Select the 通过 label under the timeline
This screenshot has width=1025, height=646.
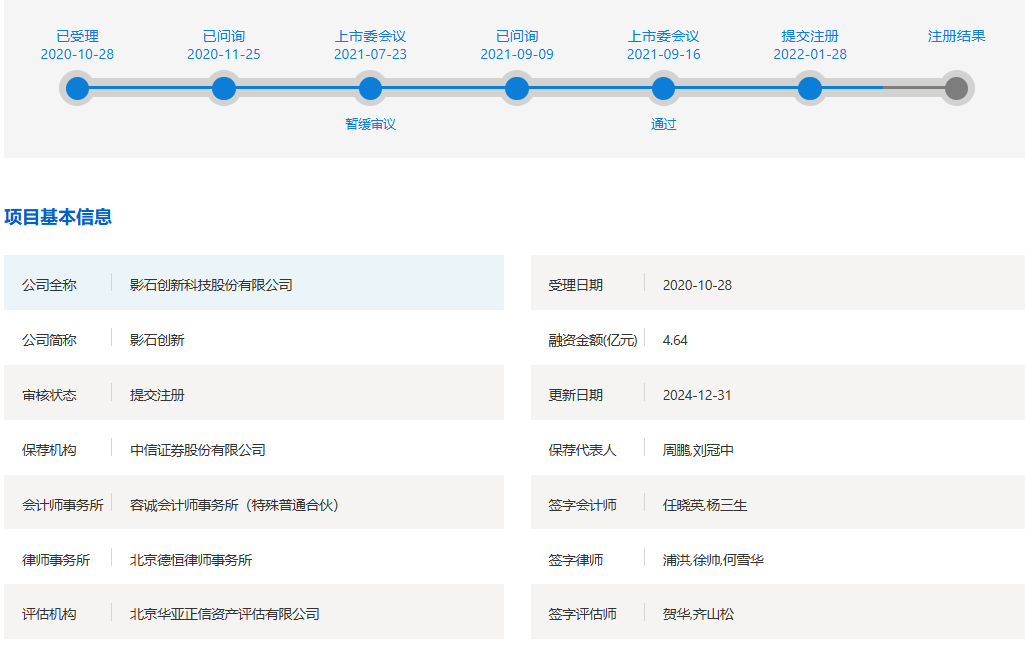(663, 124)
